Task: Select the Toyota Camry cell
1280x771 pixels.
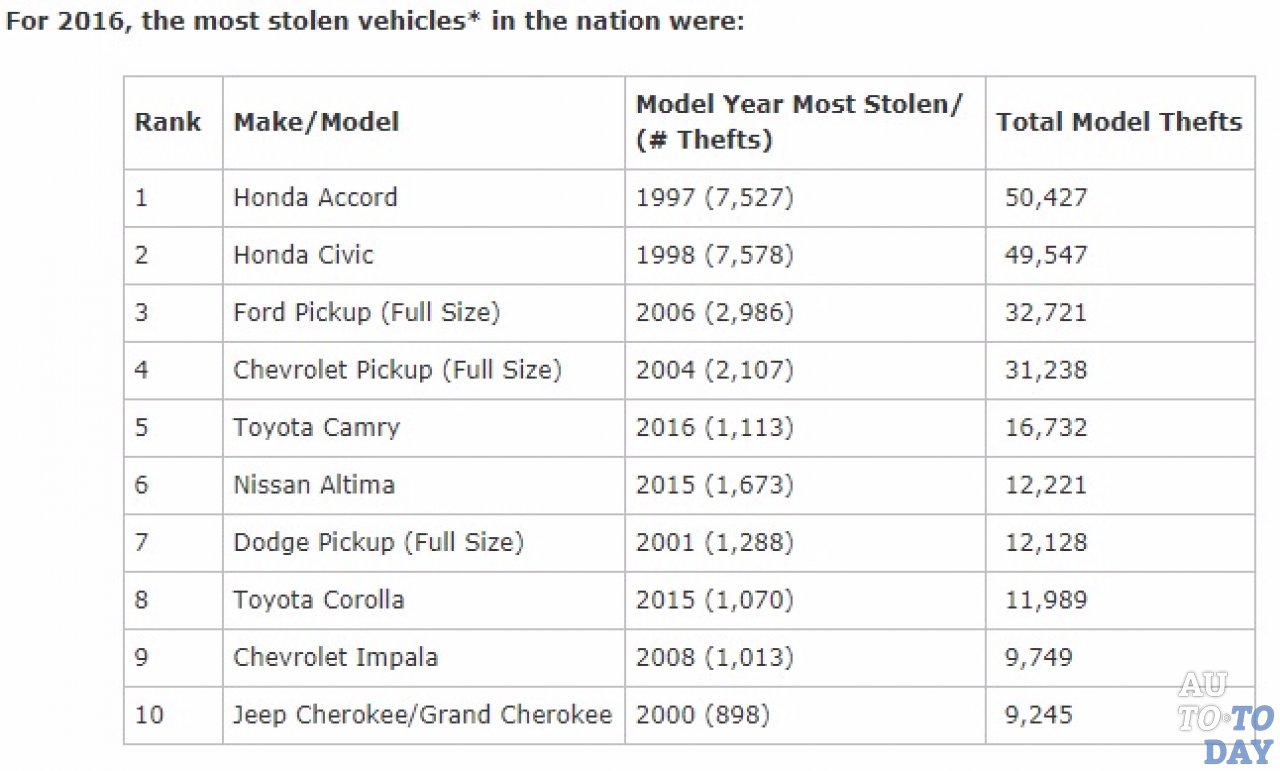Action: pos(316,427)
